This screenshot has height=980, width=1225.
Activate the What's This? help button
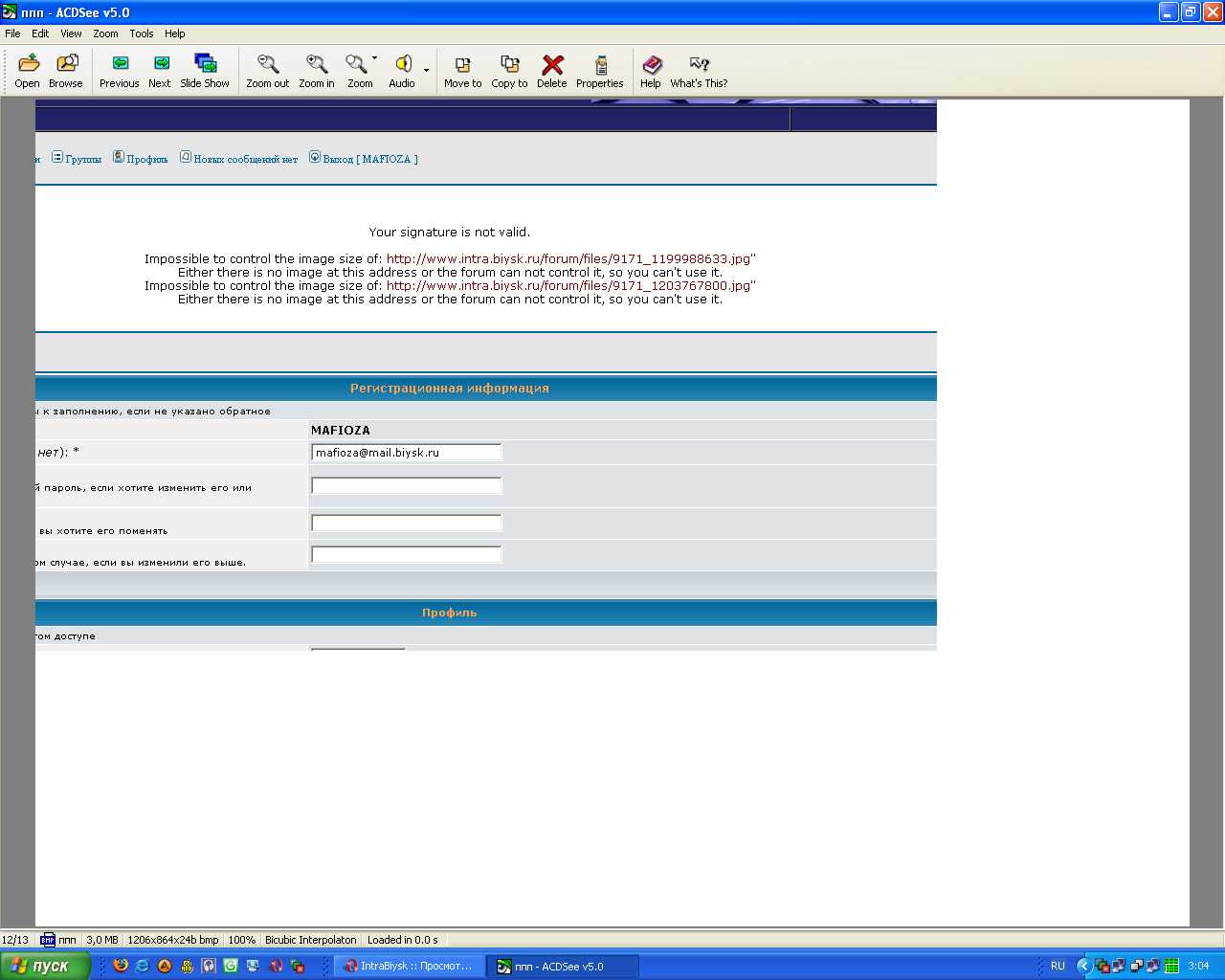click(x=700, y=71)
